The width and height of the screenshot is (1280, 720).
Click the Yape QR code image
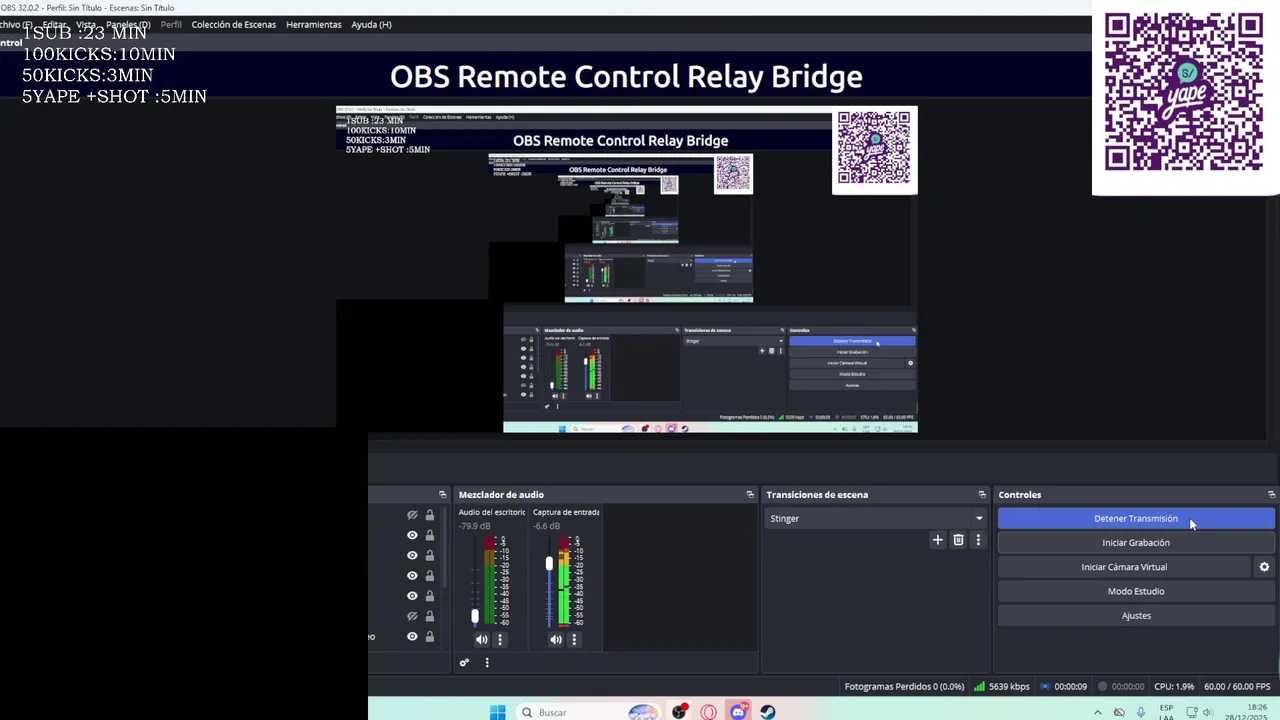1184,92
